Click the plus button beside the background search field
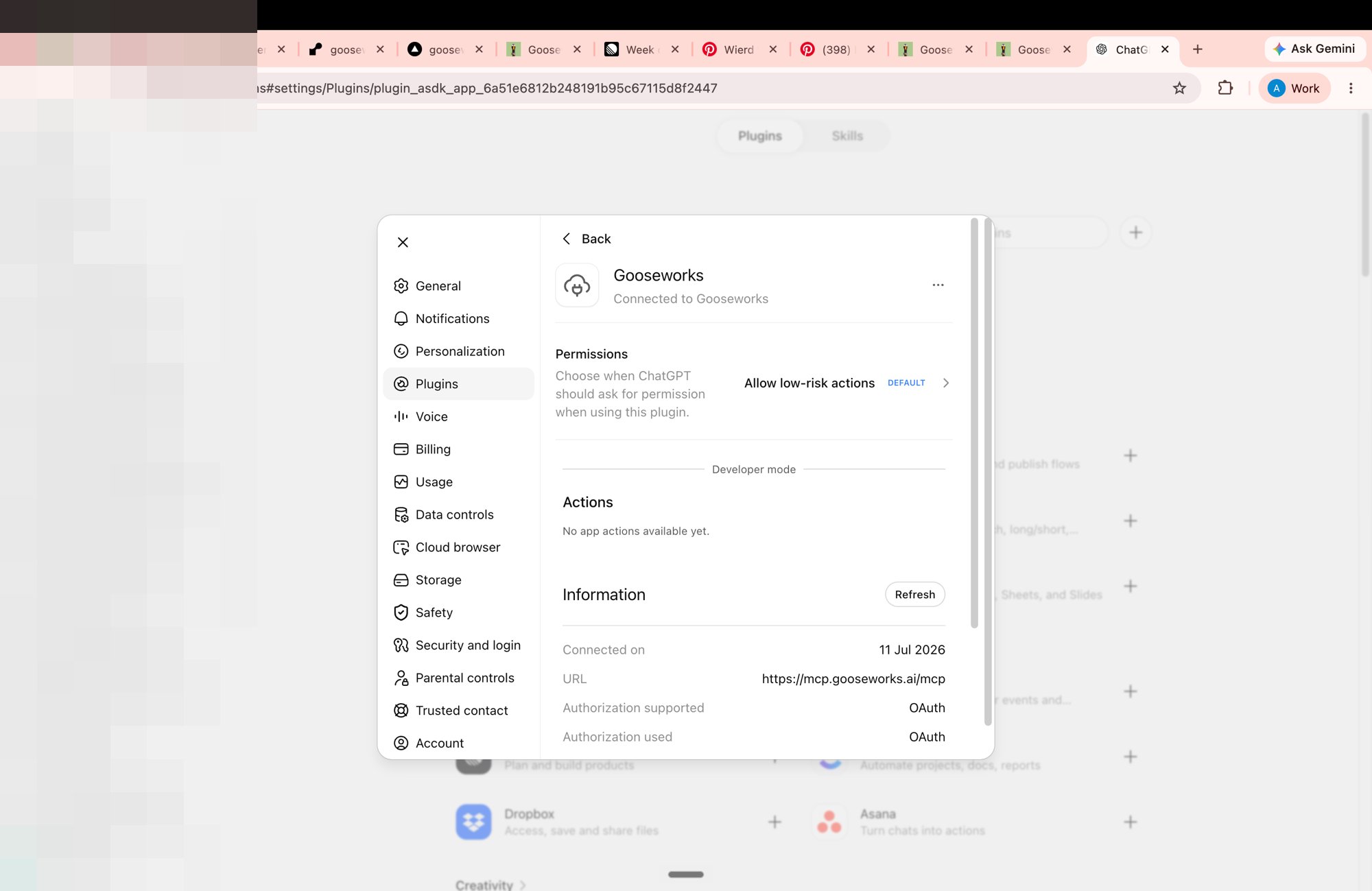The image size is (1372, 891). tap(1136, 233)
